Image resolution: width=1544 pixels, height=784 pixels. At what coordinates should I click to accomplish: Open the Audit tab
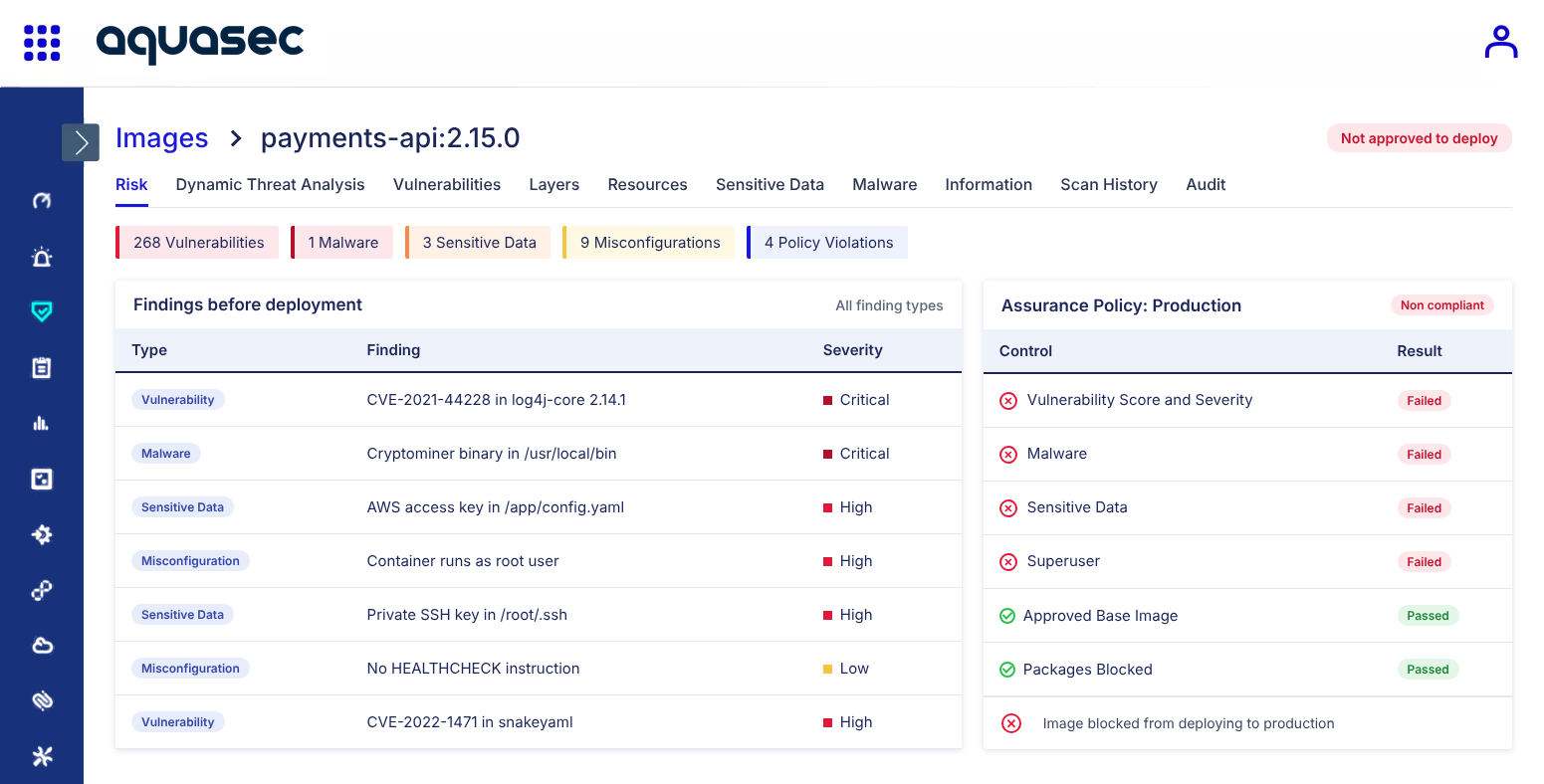[x=1206, y=185]
